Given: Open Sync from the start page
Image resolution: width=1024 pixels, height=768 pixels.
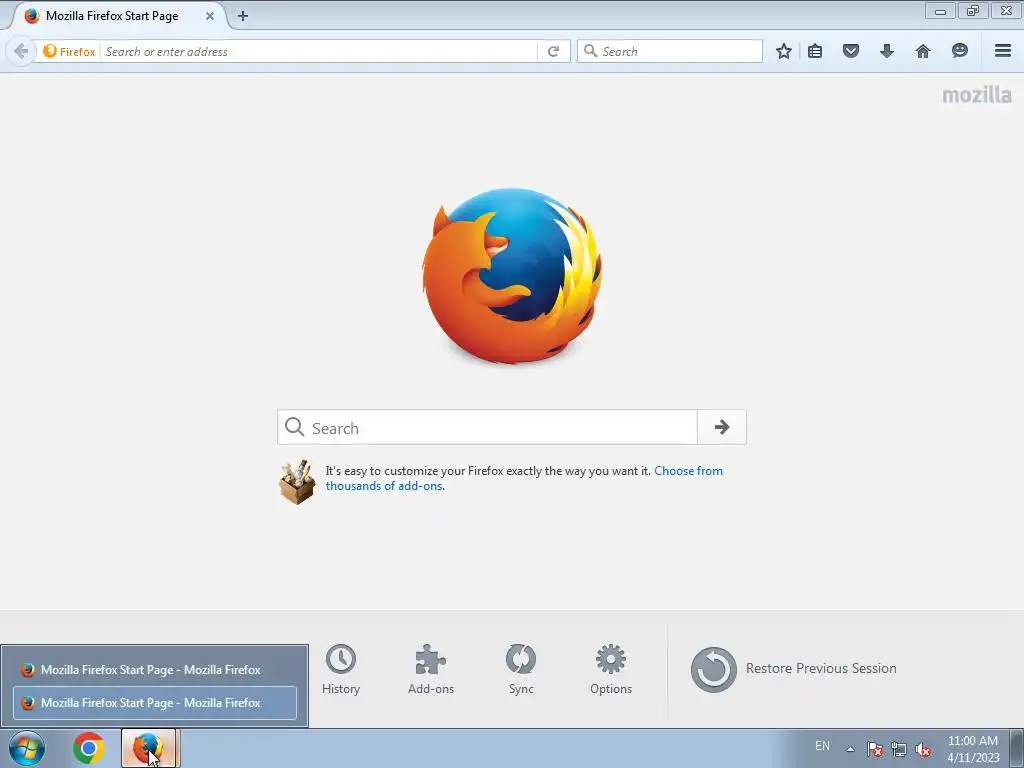Looking at the screenshot, I should [521, 669].
